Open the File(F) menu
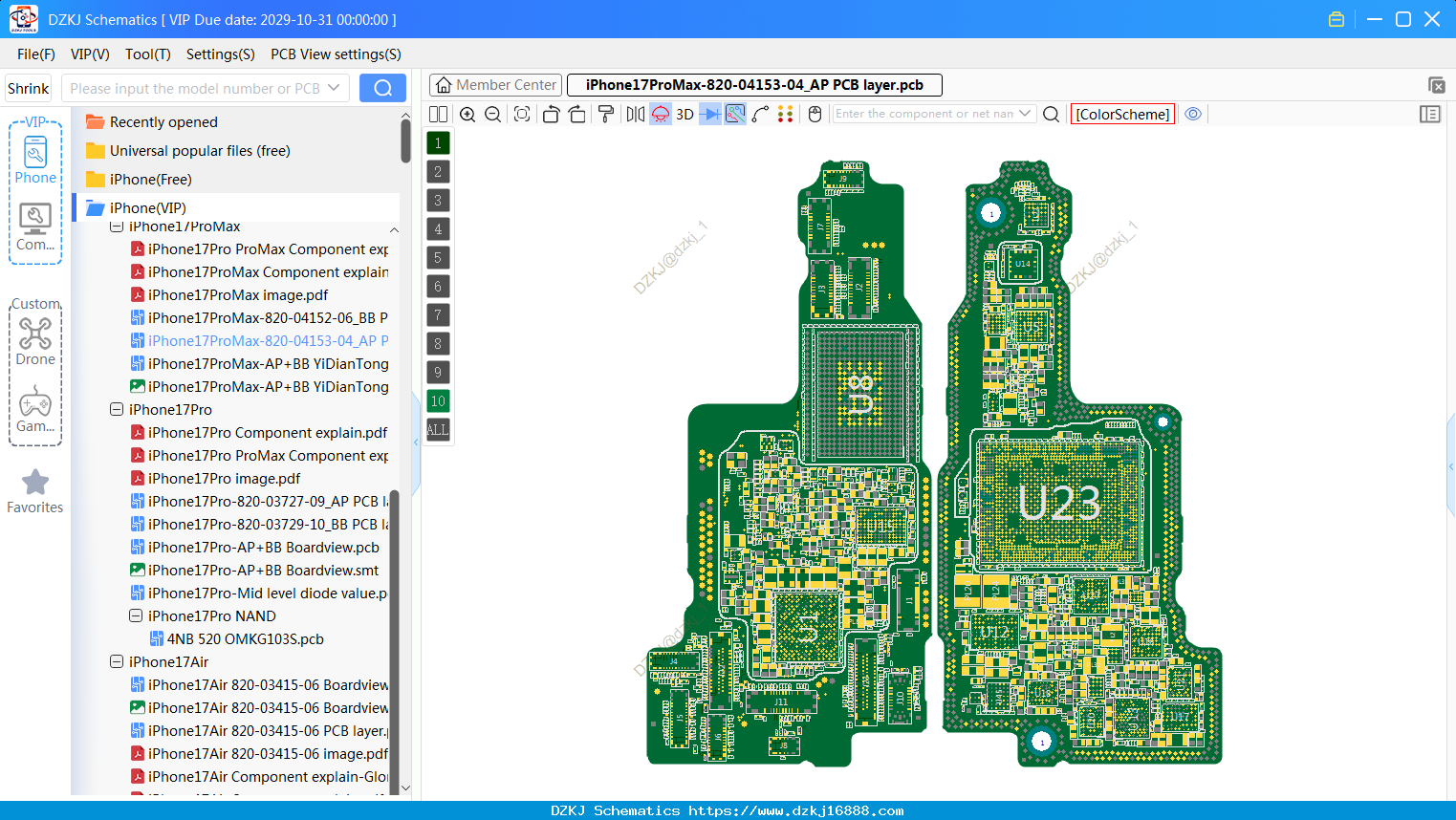The height and width of the screenshot is (820, 1456). (36, 54)
